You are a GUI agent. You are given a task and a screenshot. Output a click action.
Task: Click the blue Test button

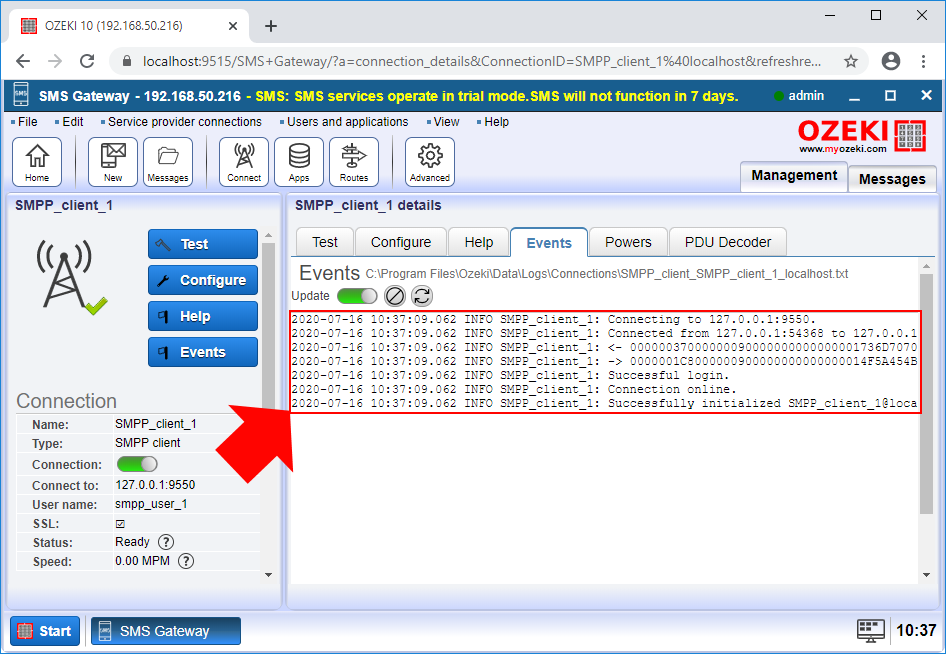pos(203,244)
